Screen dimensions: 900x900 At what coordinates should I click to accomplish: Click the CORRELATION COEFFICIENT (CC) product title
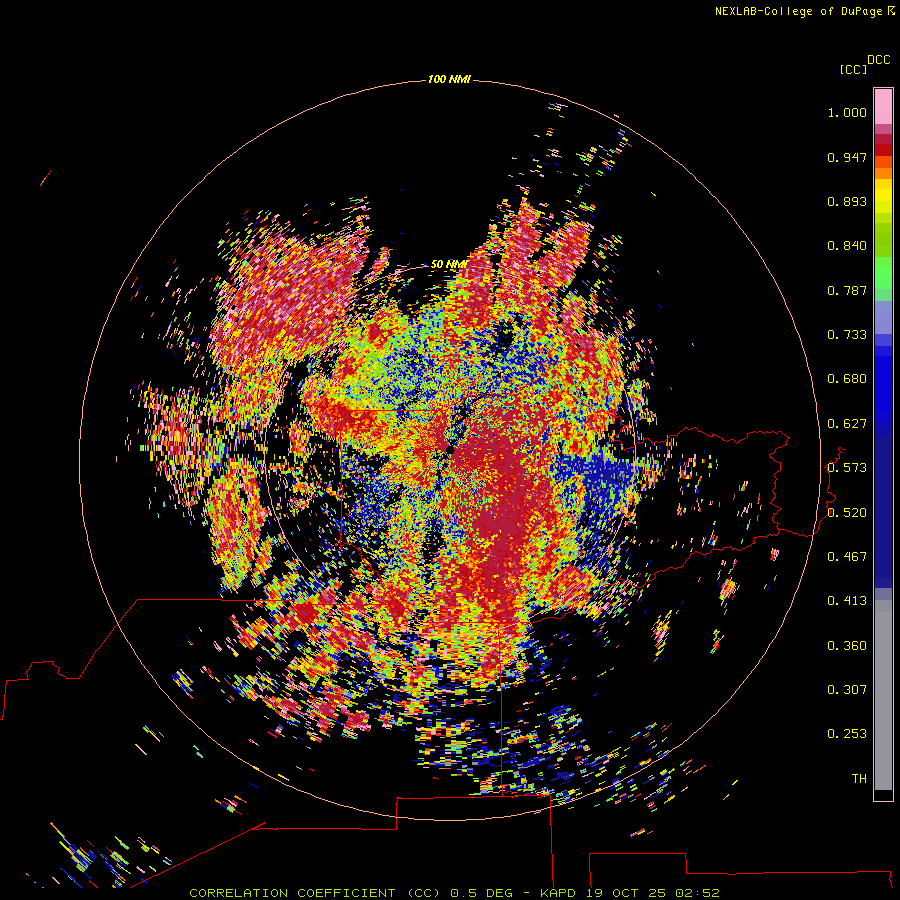click(x=315, y=893)
